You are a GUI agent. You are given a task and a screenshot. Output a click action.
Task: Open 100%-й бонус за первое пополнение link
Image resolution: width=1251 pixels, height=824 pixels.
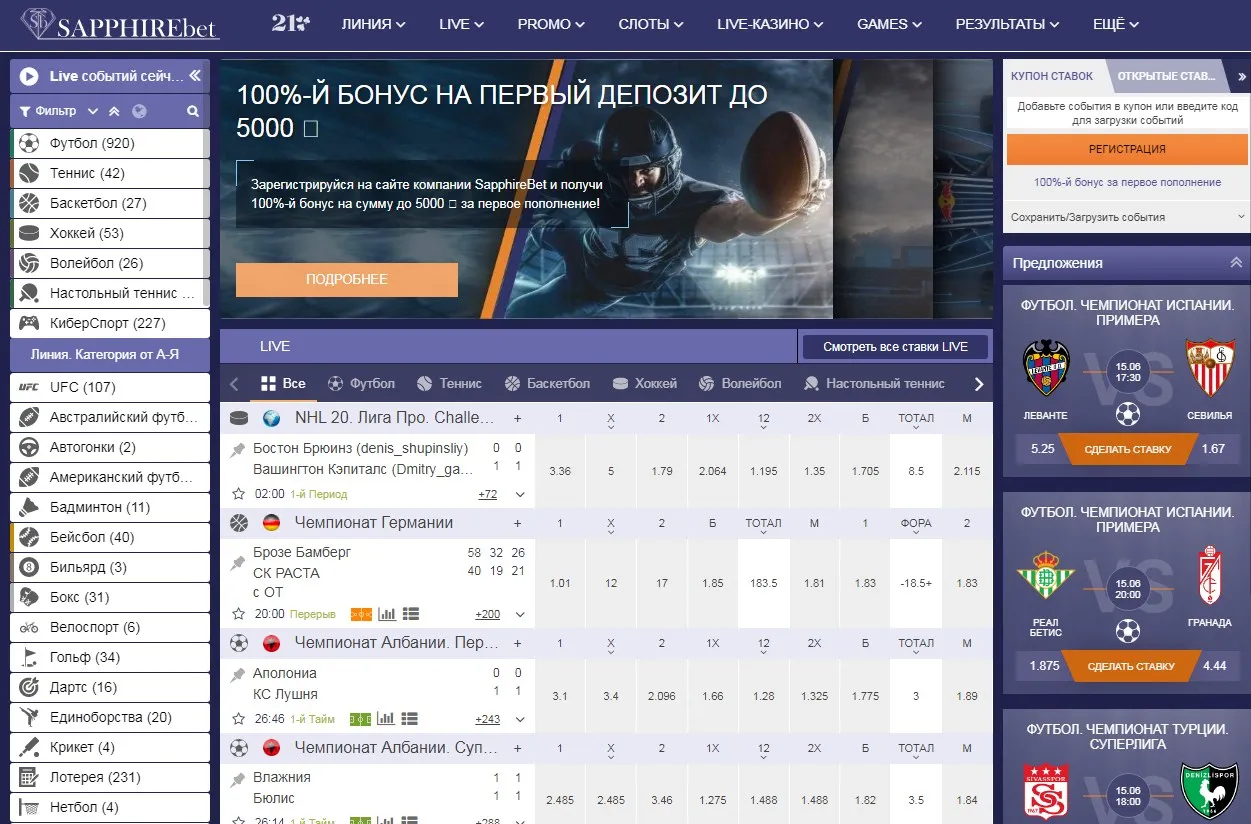coord(1127,182)
